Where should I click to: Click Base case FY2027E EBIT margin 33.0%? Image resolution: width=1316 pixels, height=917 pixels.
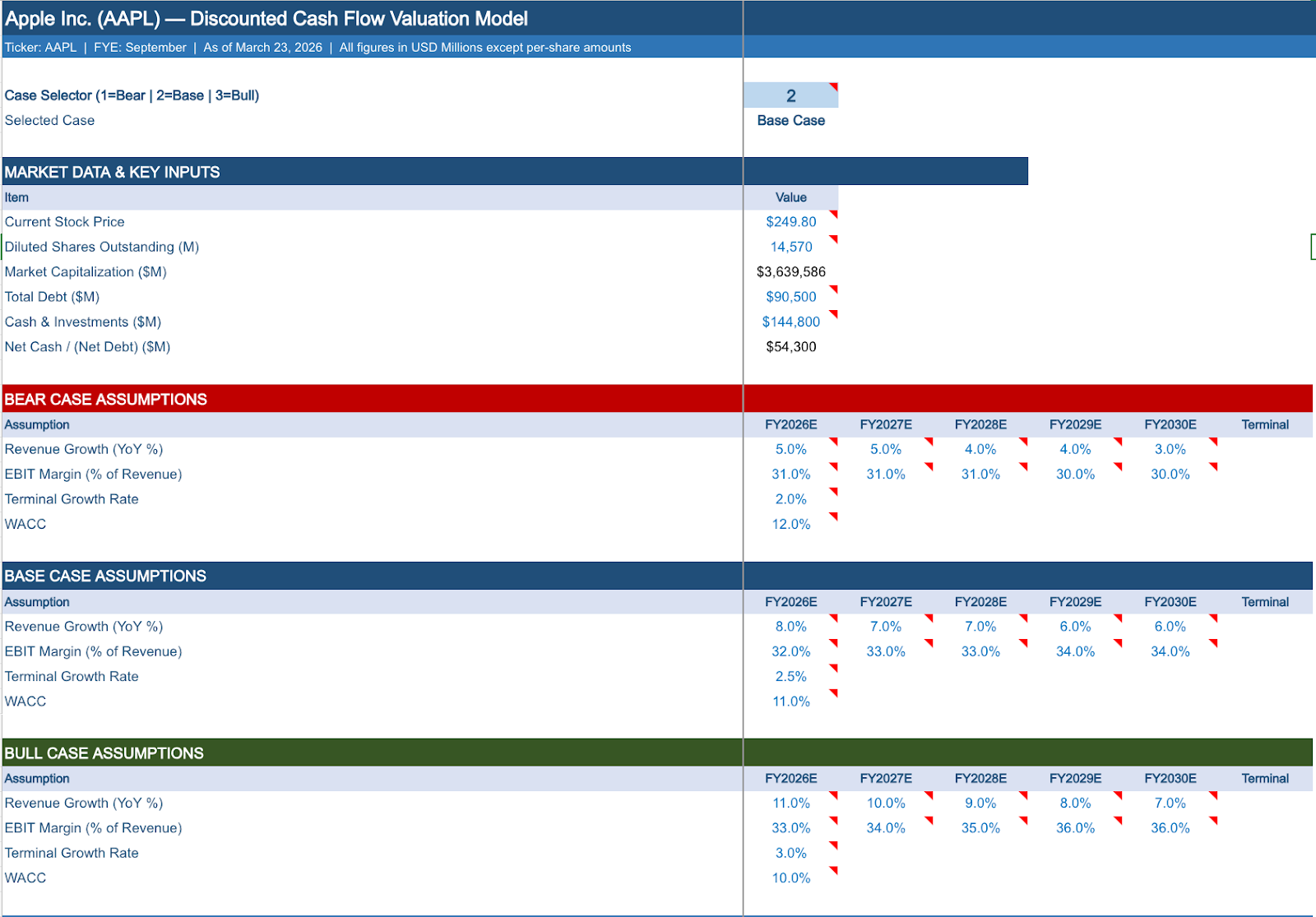[886, 651]
